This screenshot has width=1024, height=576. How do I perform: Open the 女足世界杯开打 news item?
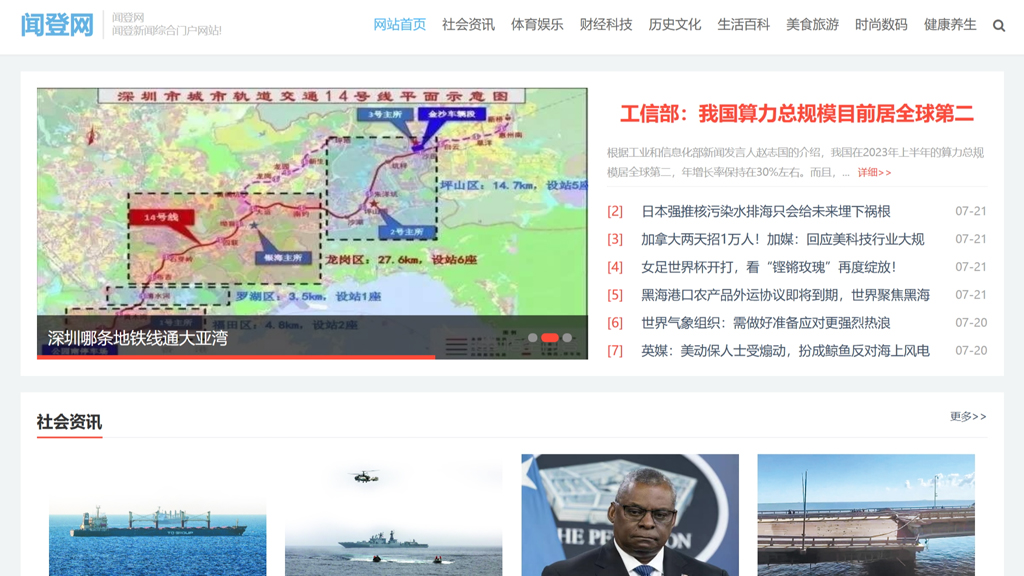pos(768,267)
